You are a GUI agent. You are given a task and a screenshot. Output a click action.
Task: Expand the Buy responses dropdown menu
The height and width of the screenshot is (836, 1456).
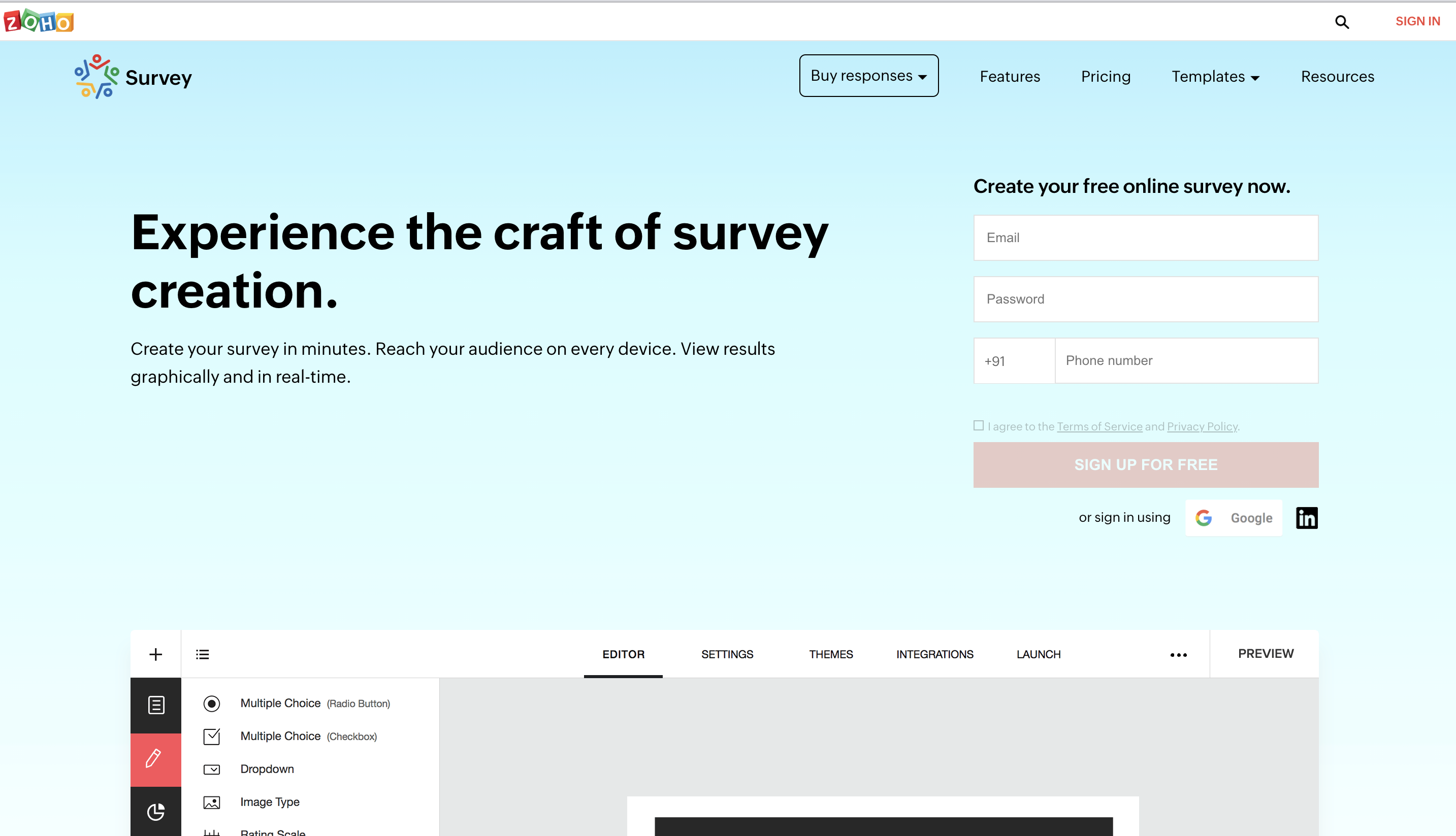click(x=869, y=75)
